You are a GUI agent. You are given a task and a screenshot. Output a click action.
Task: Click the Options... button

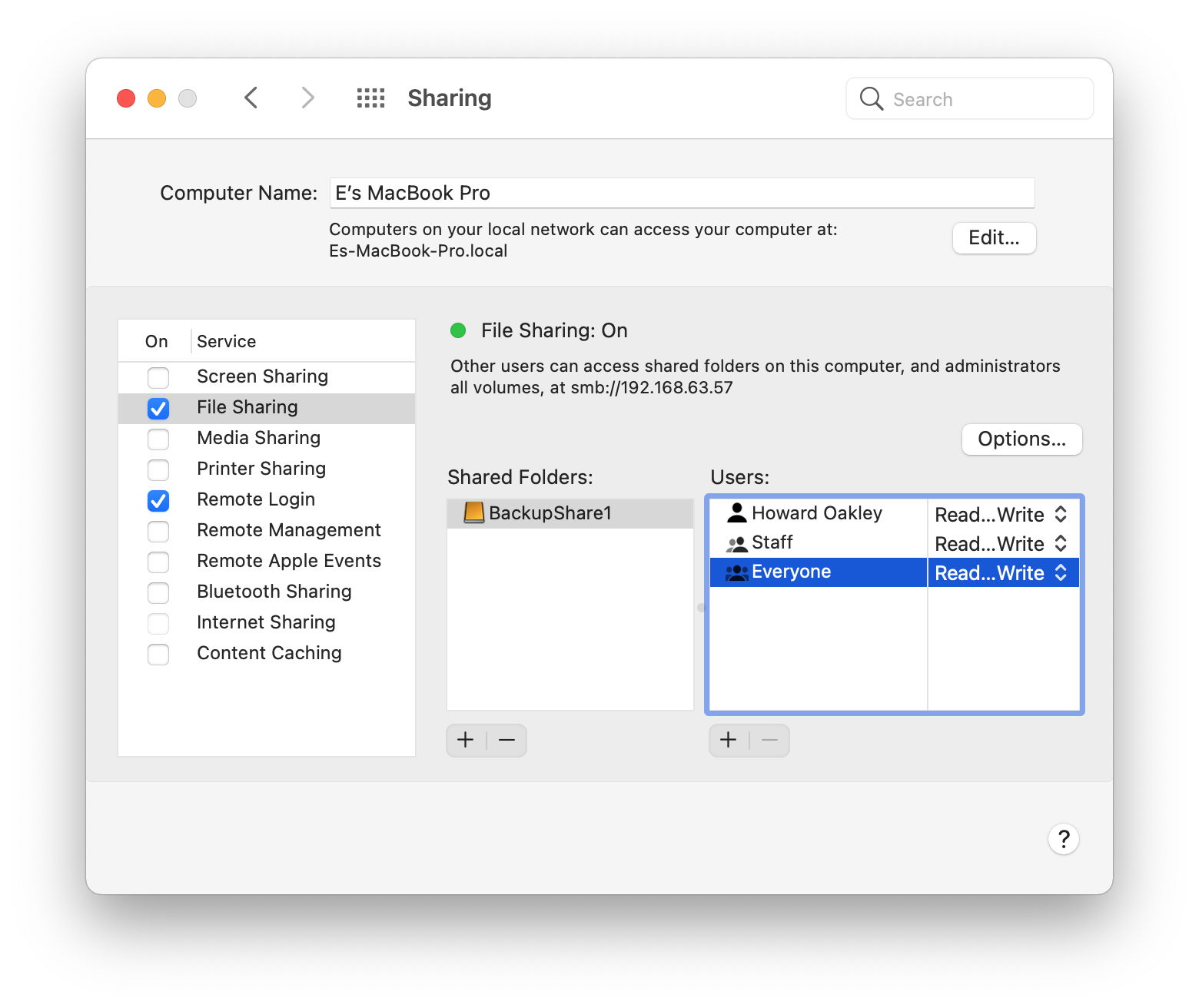coord(1021,439)
